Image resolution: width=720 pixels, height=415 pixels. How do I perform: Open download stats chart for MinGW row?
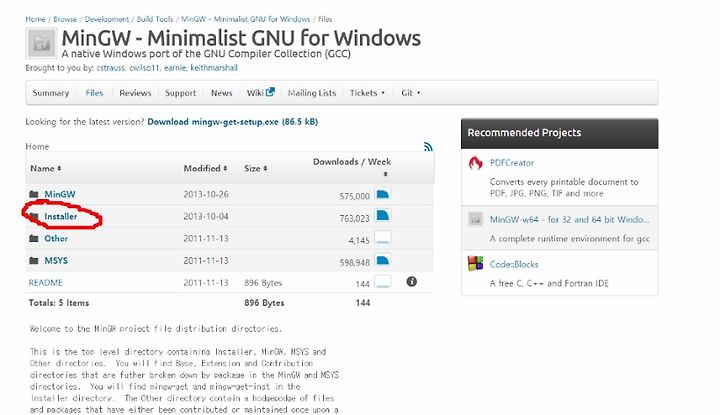383,194
